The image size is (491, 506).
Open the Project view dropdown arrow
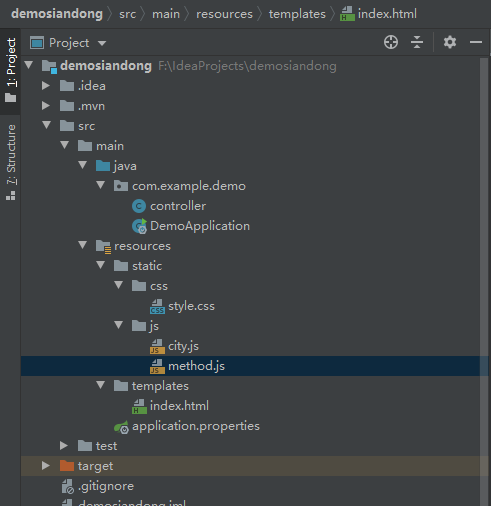(102, 43)
